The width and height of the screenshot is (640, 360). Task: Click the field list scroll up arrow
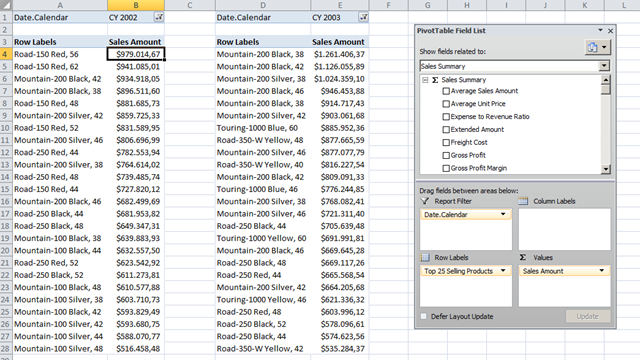[x=606, y=80]
